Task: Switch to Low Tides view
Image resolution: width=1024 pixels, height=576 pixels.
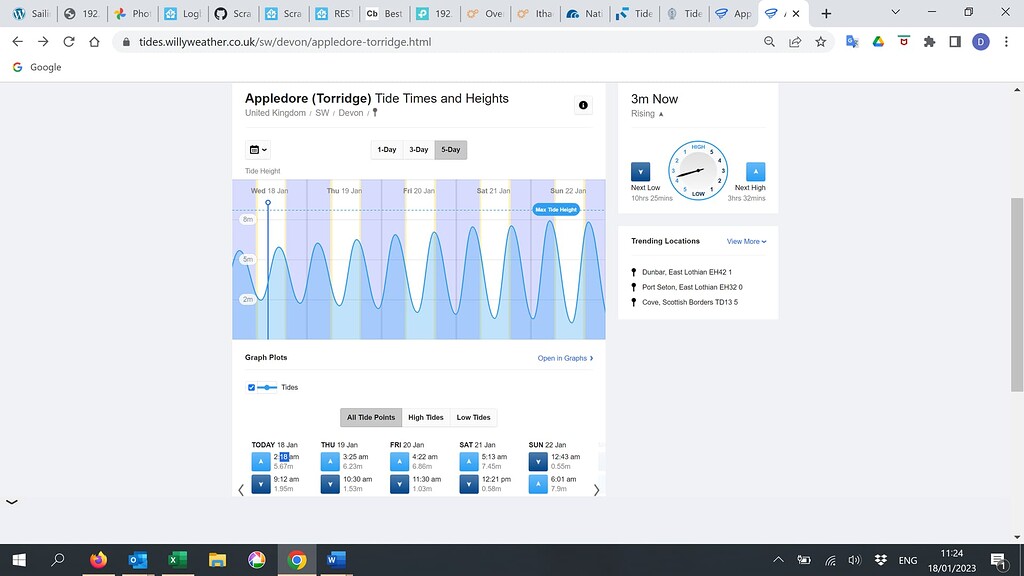Action: click(x=473, y=417)
